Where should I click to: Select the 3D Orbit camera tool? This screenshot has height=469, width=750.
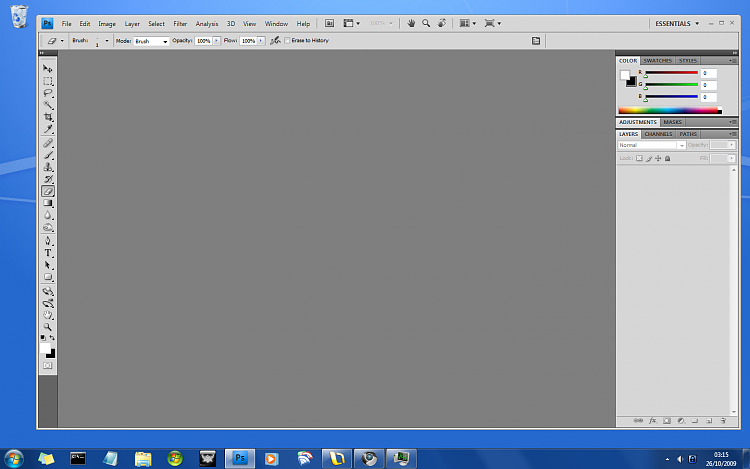47,303
